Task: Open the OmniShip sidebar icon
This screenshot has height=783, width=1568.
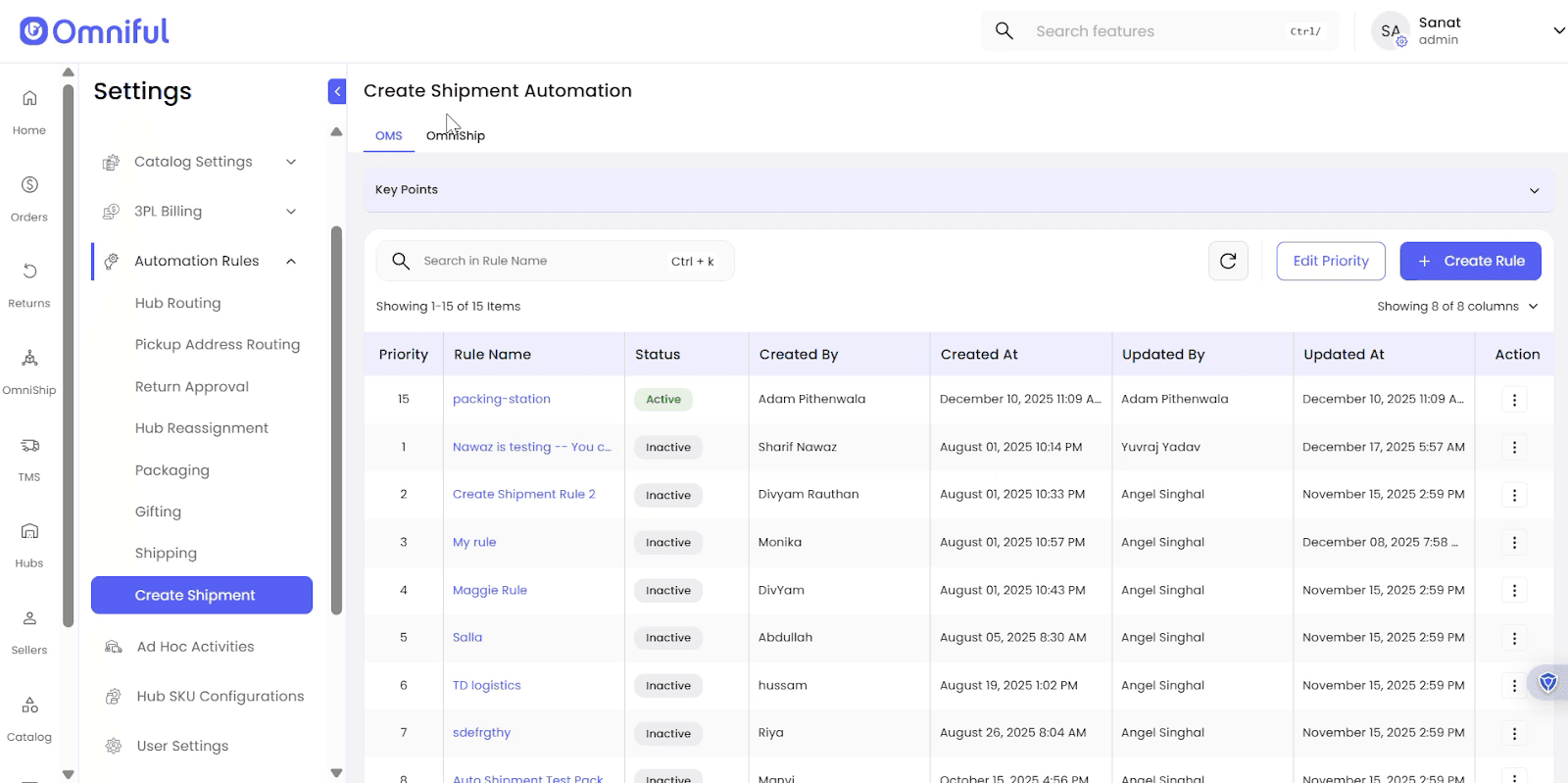Action: click(29, 359)
